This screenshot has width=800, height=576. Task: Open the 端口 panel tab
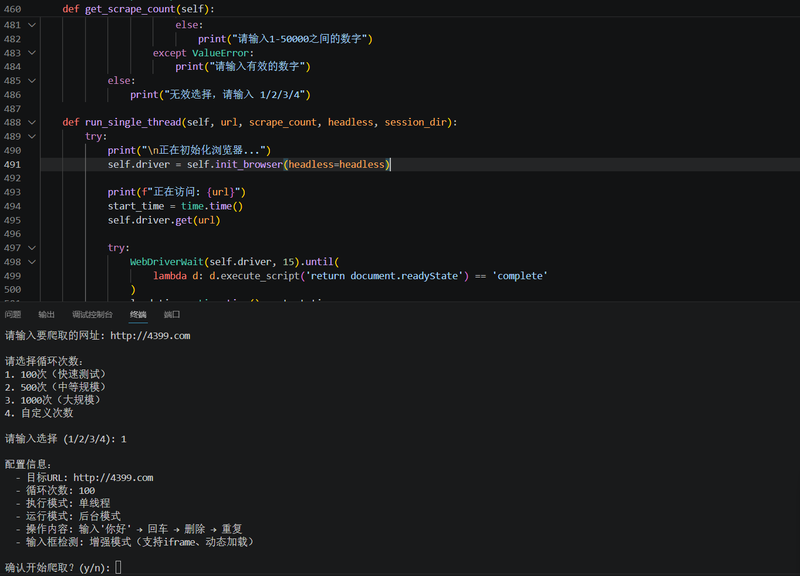(172, 314)
